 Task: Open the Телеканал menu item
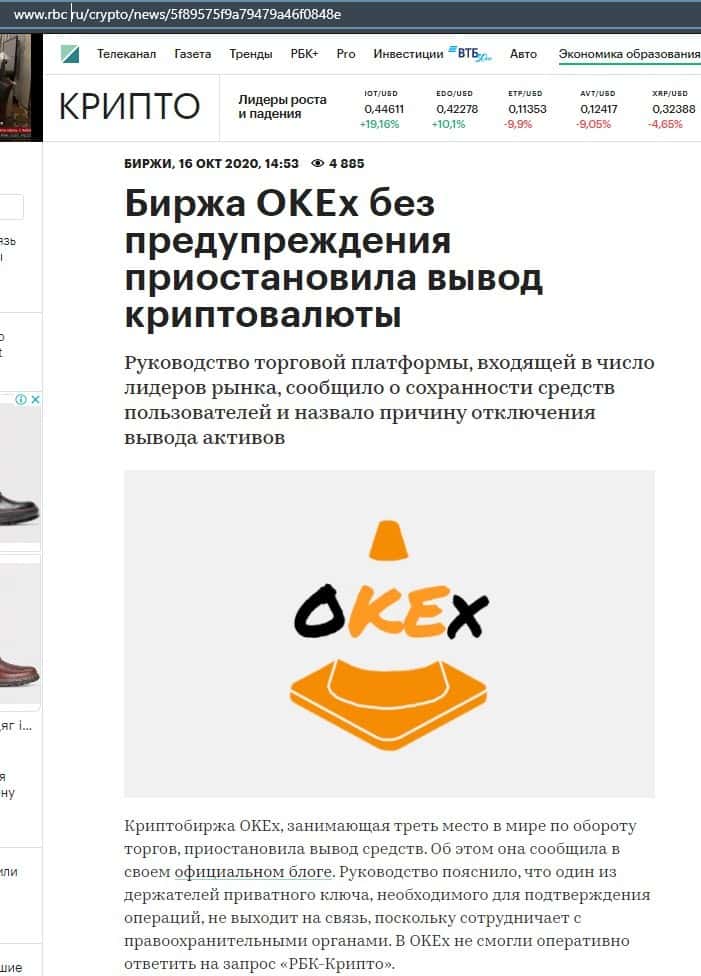pos(126,54)
